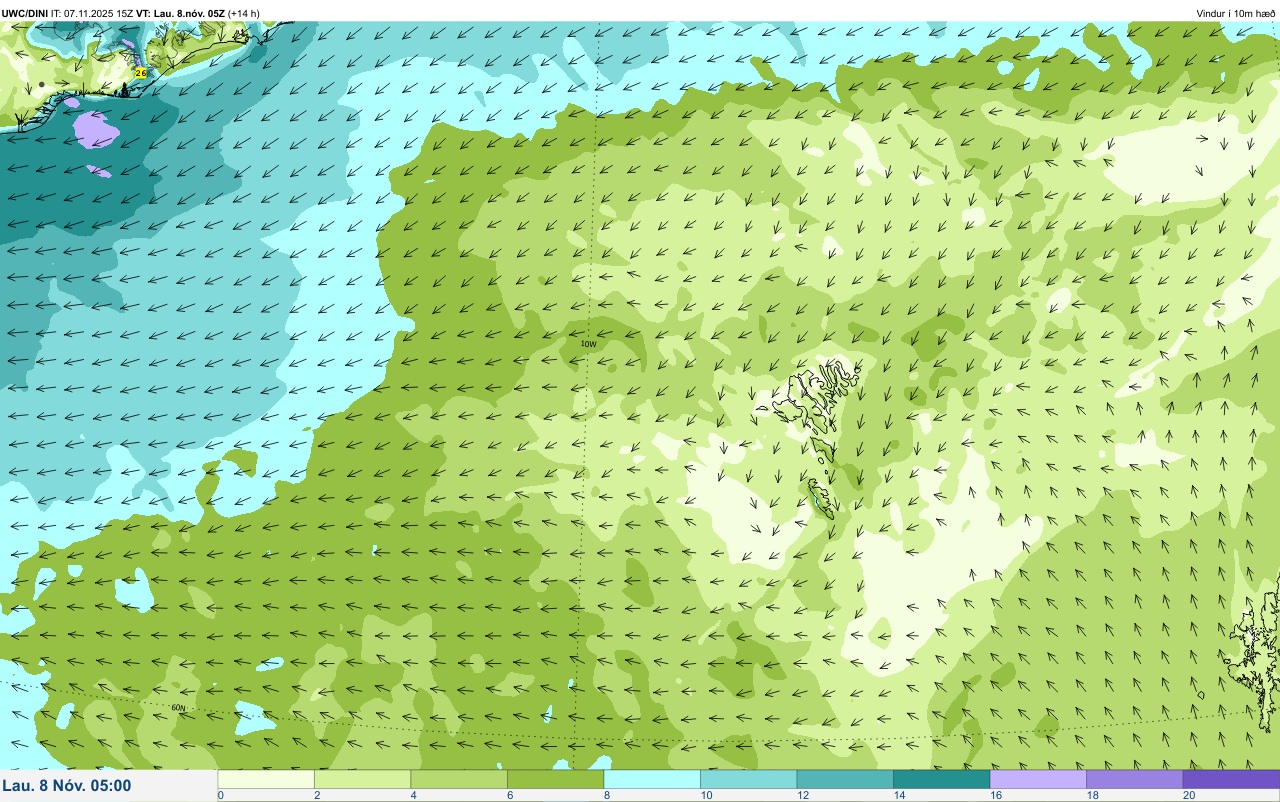Viewport: 1280px width, 802px height.
Task: Click the 'Vindur í 10m hæð' title text
Action: [x=1236, y=13]
